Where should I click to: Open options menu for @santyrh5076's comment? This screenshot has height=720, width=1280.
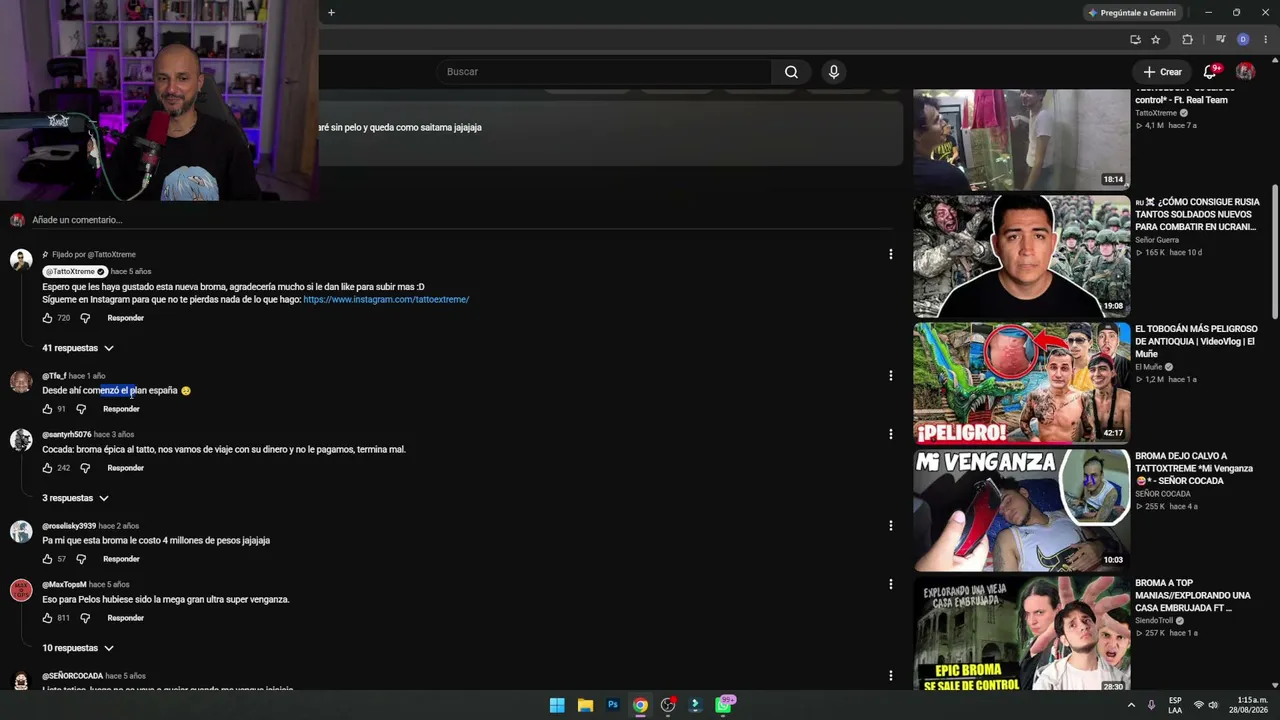tap(890, 434)
